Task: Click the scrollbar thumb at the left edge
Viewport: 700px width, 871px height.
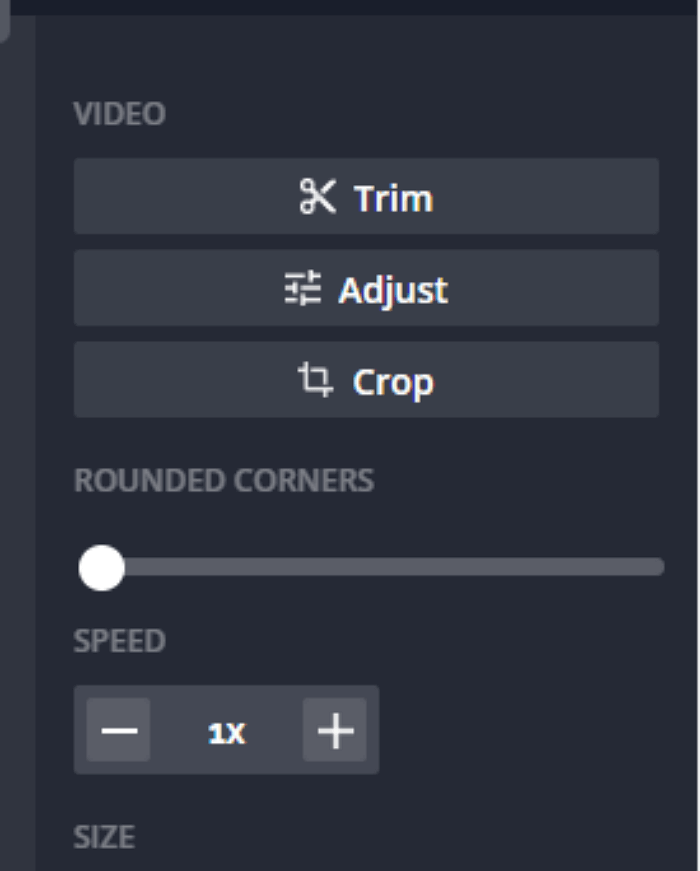Action: pos(4,20)
